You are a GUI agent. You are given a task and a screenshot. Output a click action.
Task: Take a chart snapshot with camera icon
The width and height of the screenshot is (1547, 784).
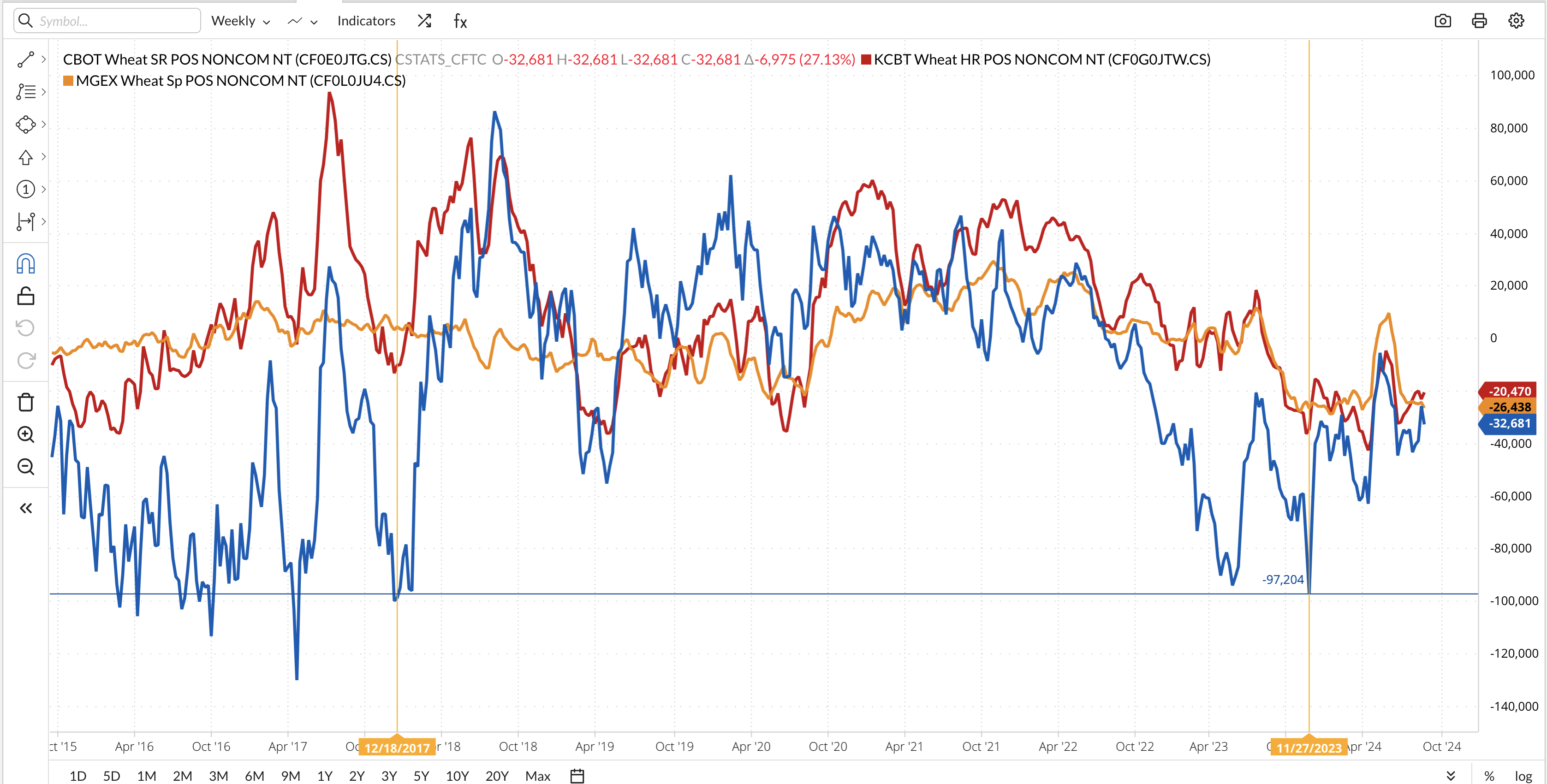[1442, 21]
